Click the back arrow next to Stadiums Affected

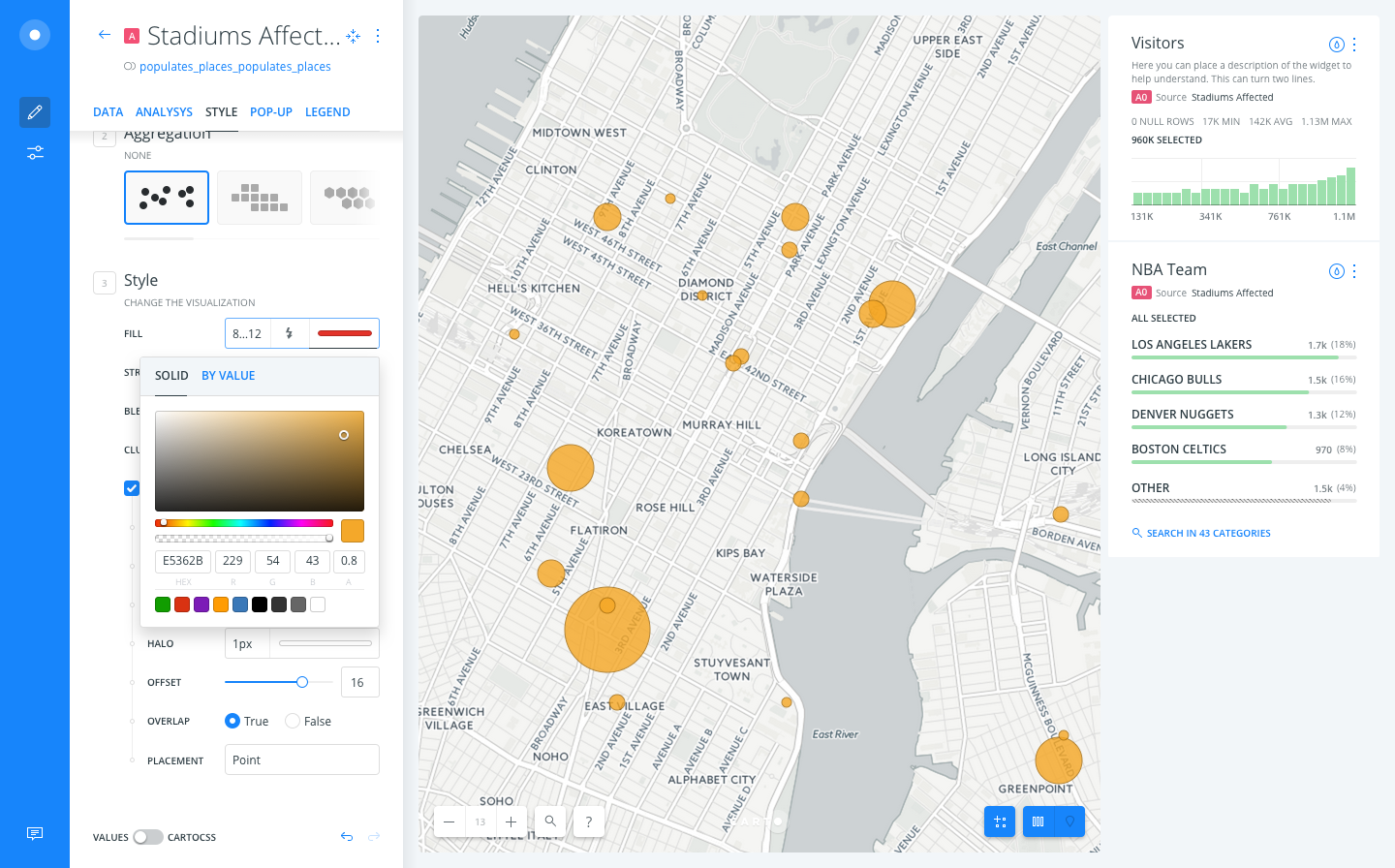coord(104,35)
